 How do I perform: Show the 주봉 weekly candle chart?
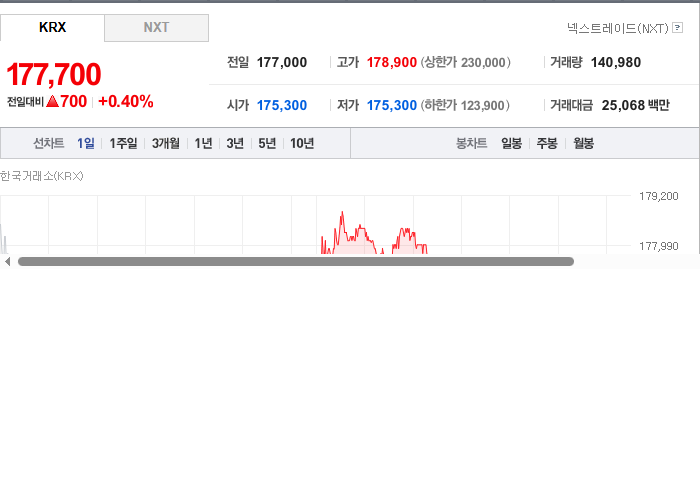547,143
